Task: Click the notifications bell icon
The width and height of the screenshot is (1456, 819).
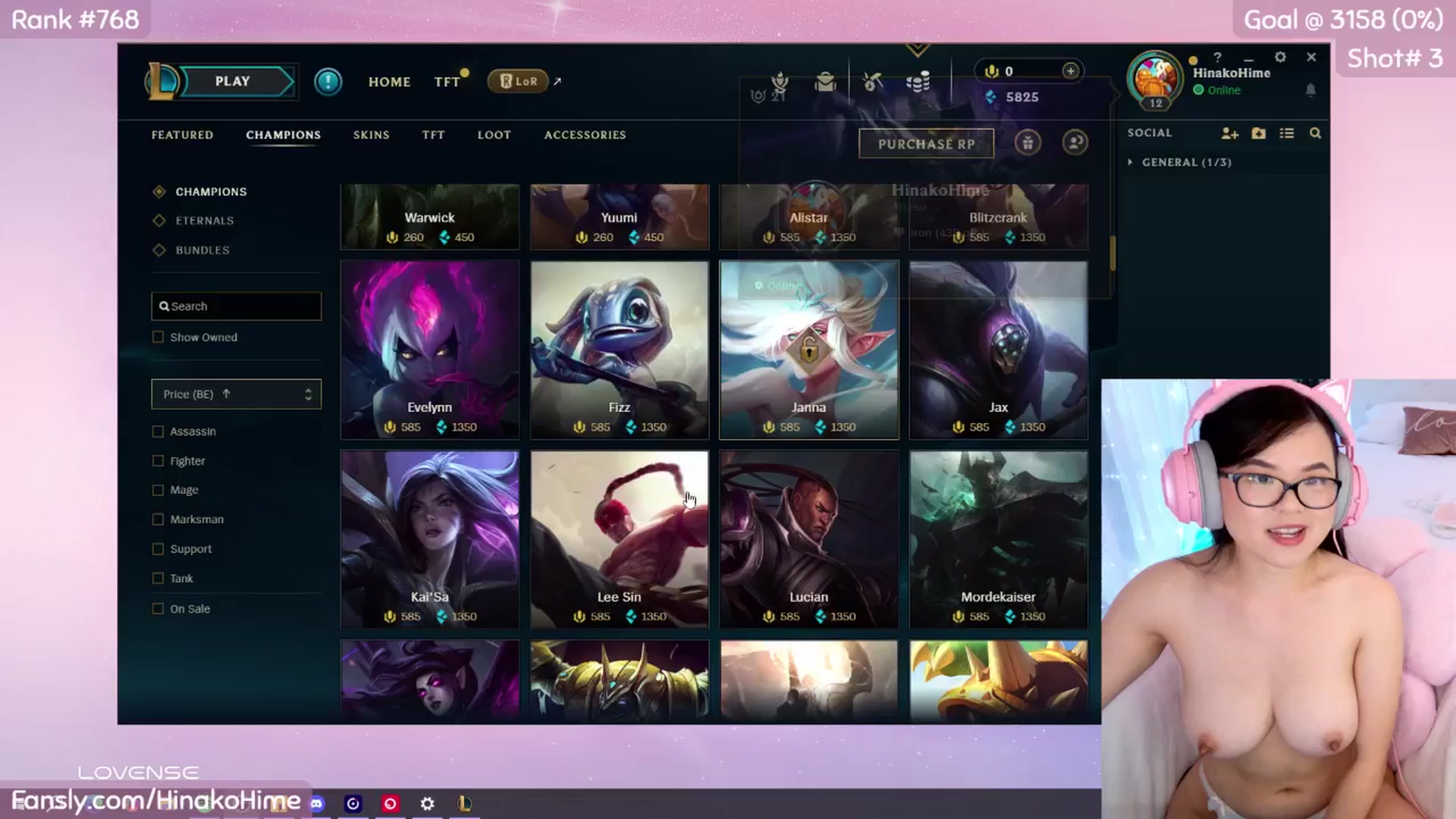Action: 1310,89
